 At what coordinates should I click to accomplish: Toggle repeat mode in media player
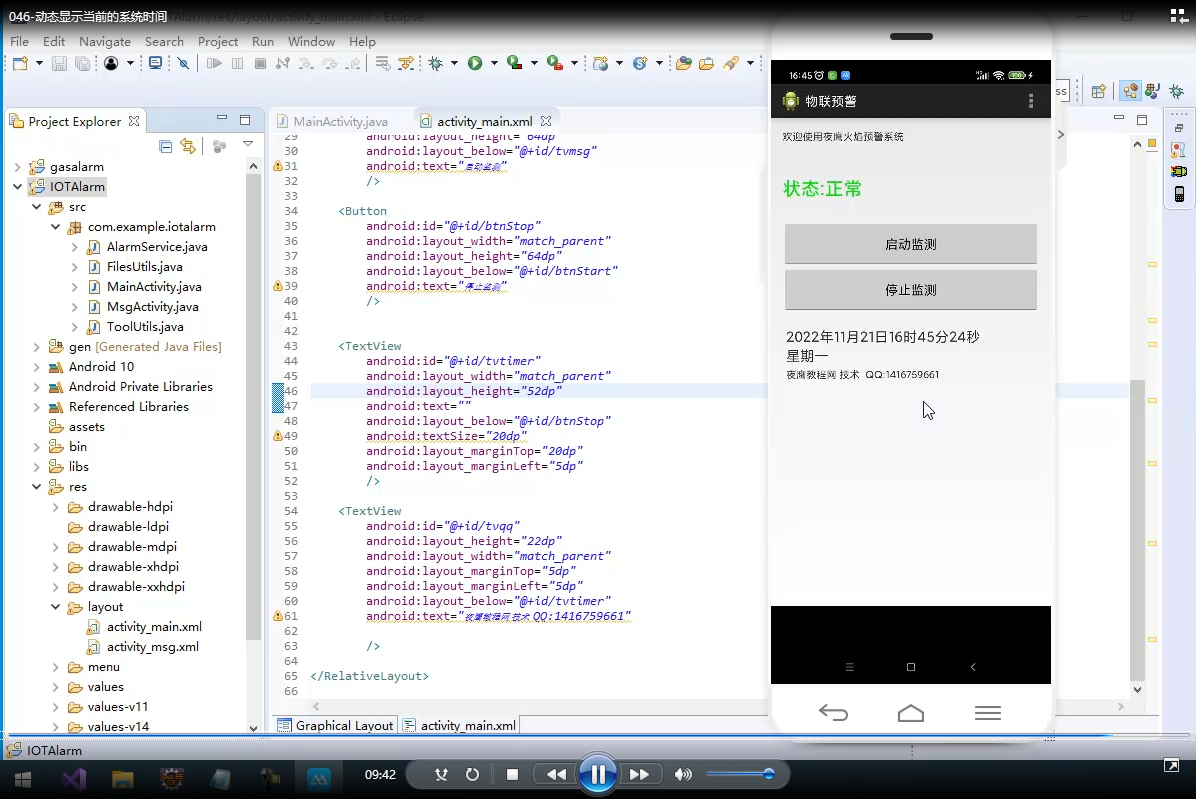tap(472, 774)
